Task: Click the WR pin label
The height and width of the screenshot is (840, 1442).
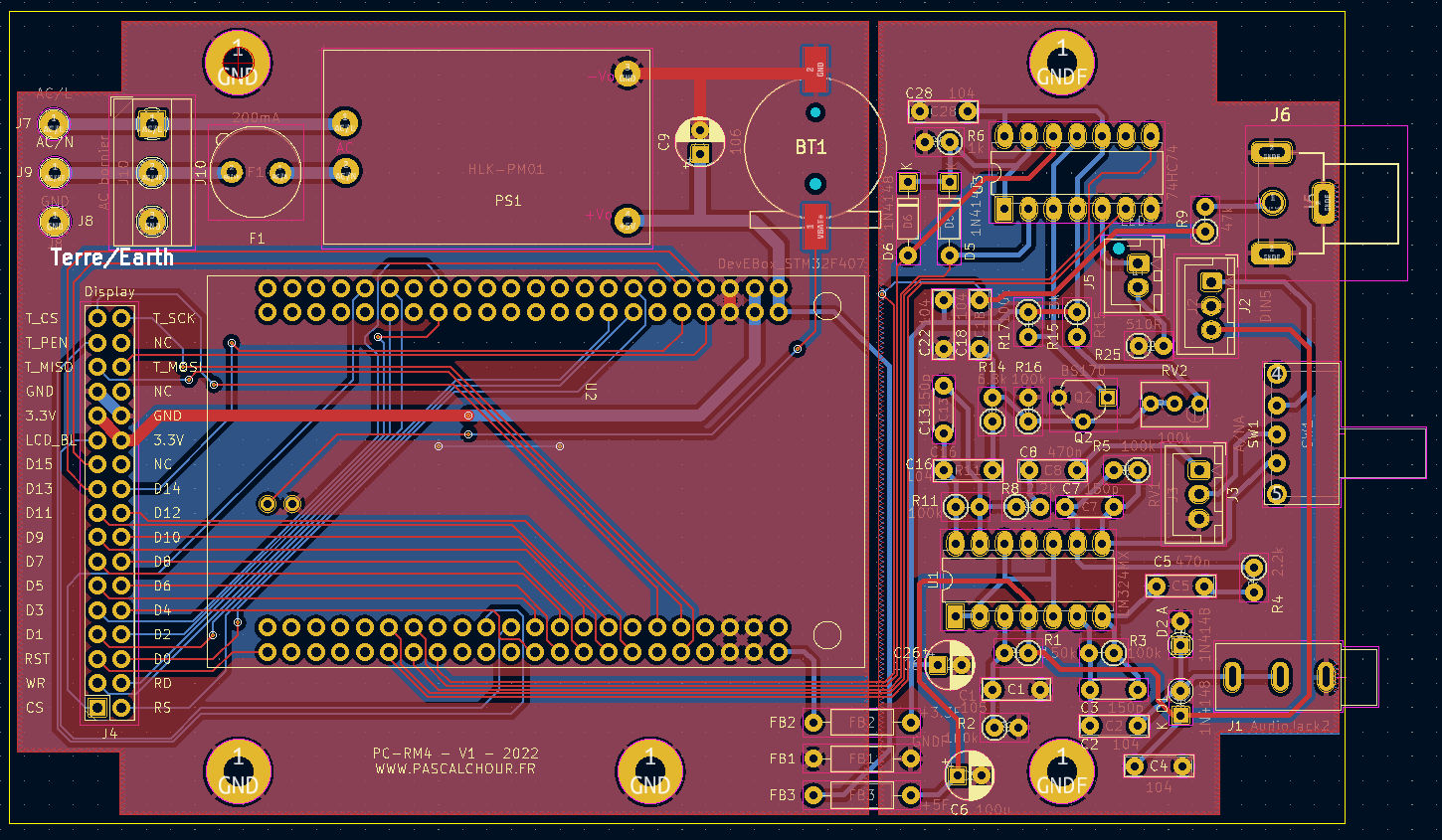Action: click(35, 684)
